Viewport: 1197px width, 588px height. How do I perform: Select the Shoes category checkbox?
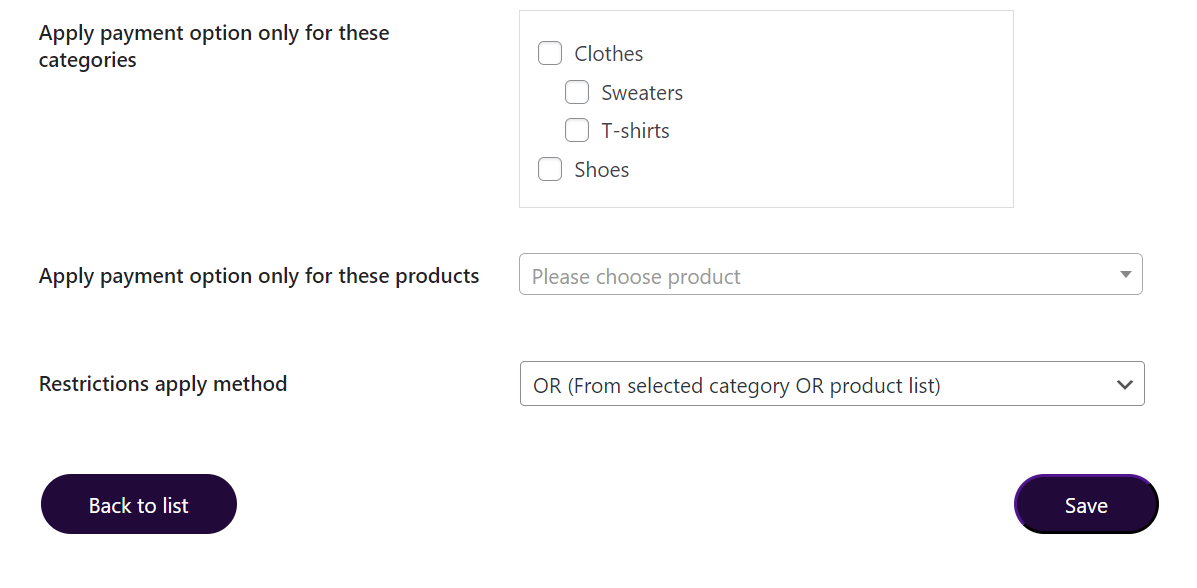point(550,169)
